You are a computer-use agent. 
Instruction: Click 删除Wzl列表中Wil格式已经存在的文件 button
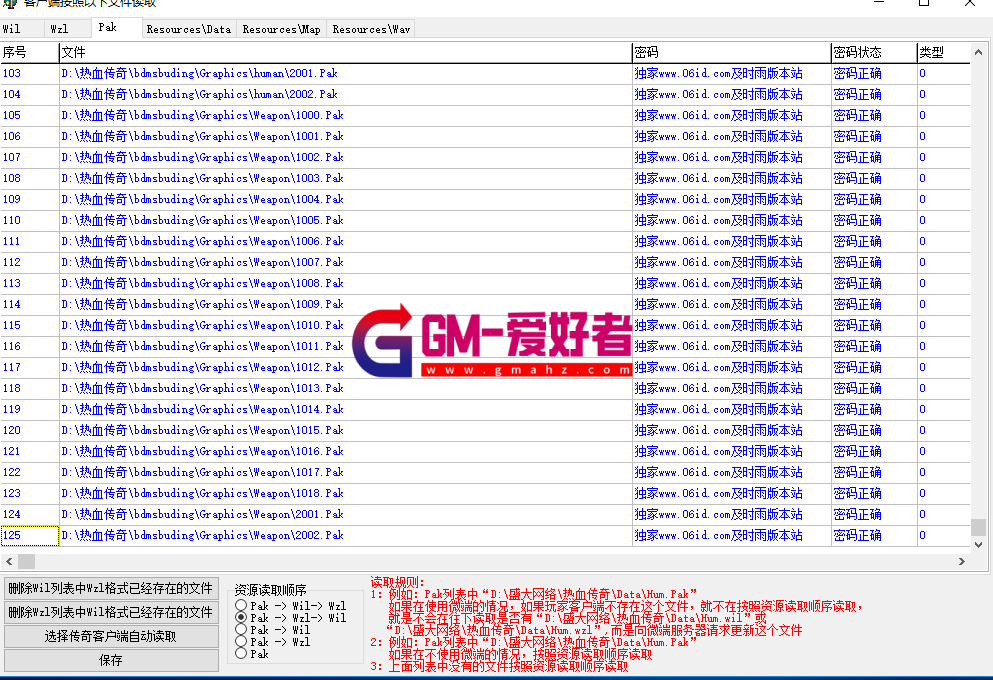(x=111, y=612)
